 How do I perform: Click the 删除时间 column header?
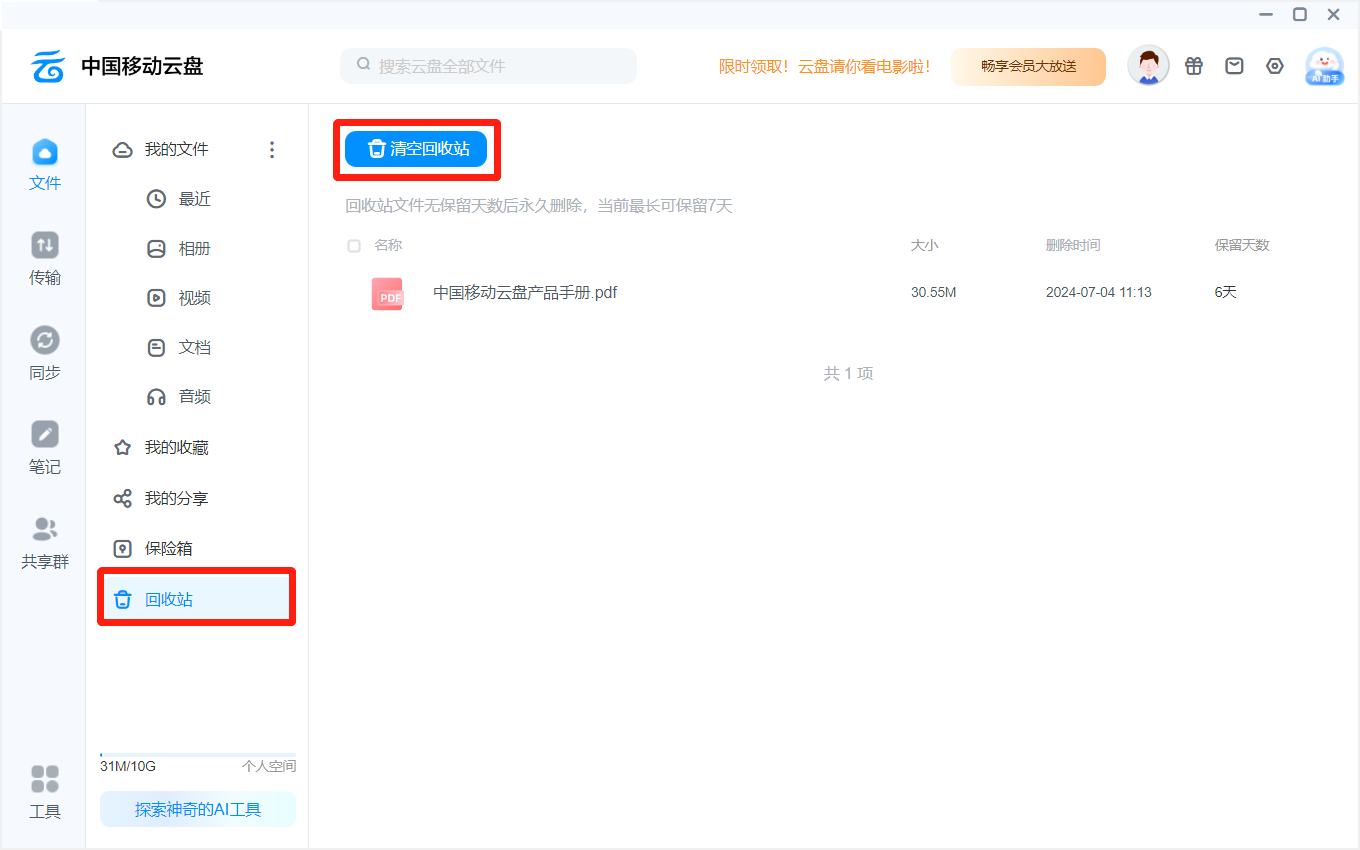pyautogui.click(x=1073, y=245)
